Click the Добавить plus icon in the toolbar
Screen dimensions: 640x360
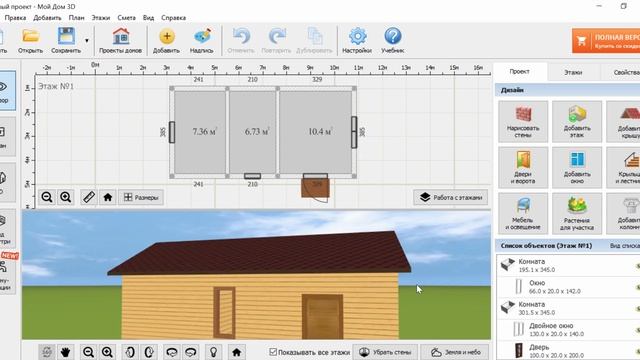[x=166, y=40]
